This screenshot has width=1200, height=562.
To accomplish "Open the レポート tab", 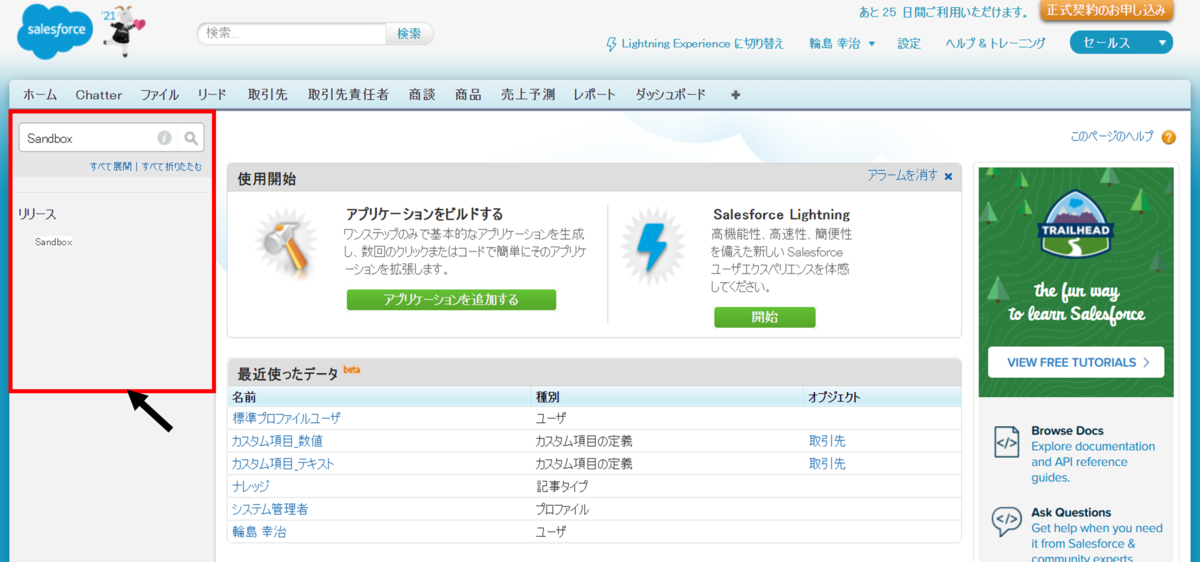I will (x=595, y=95).
